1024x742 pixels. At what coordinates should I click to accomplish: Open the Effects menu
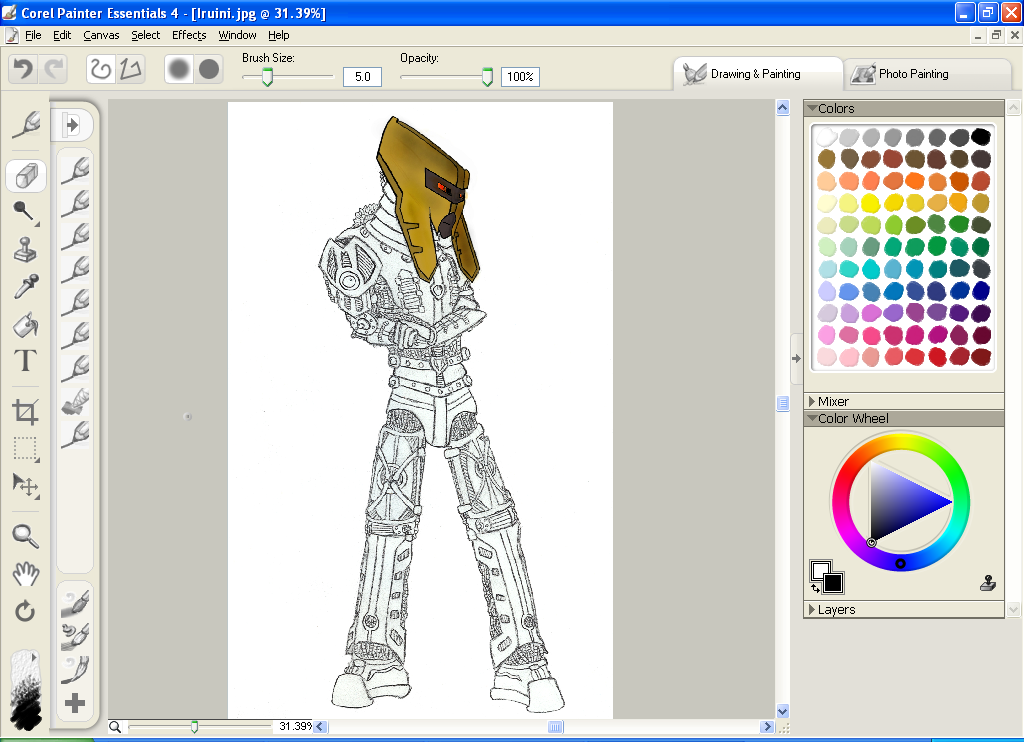pos(188,34)
